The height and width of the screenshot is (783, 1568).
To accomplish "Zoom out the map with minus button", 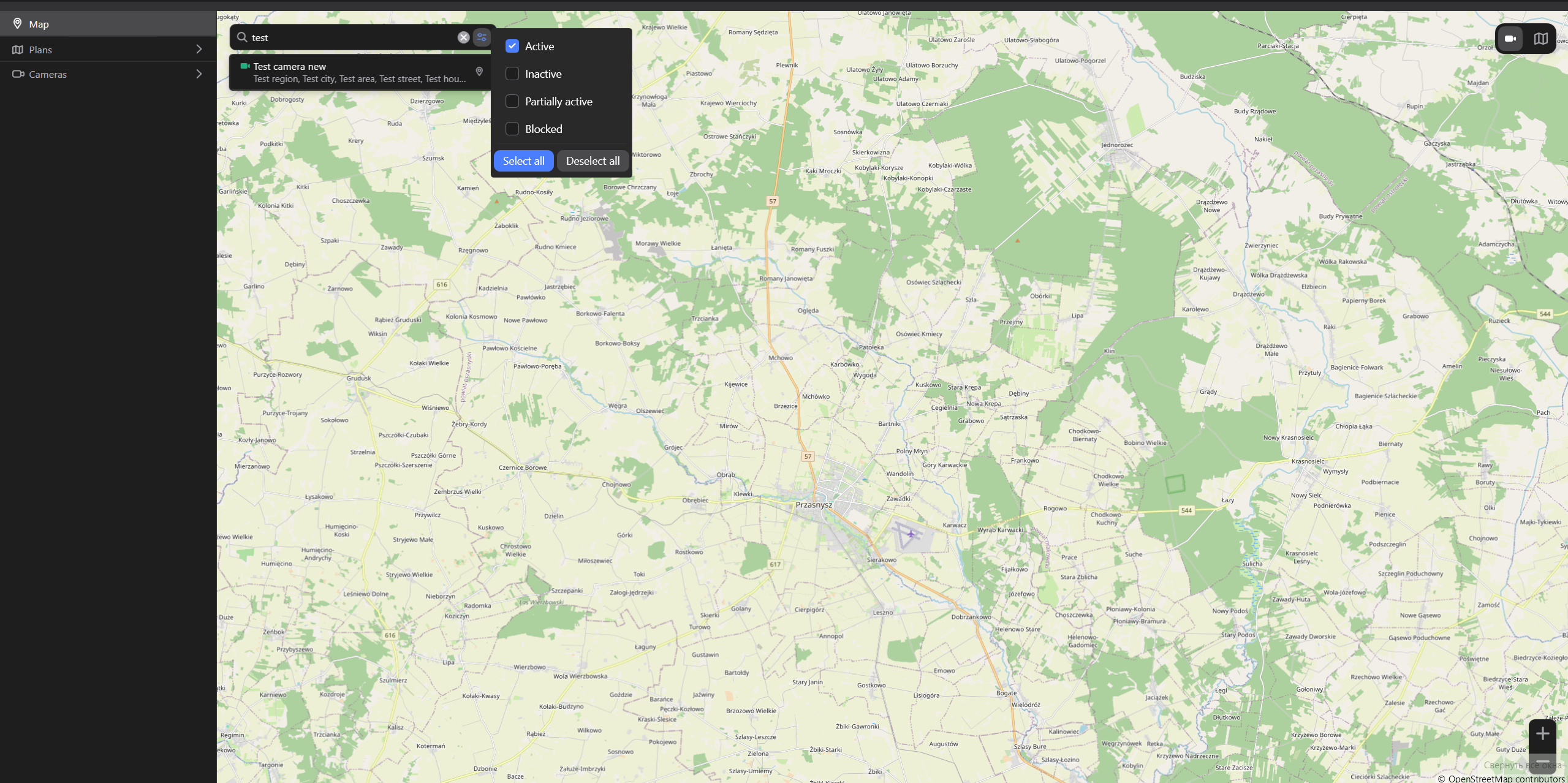I will pos(1542,762).
